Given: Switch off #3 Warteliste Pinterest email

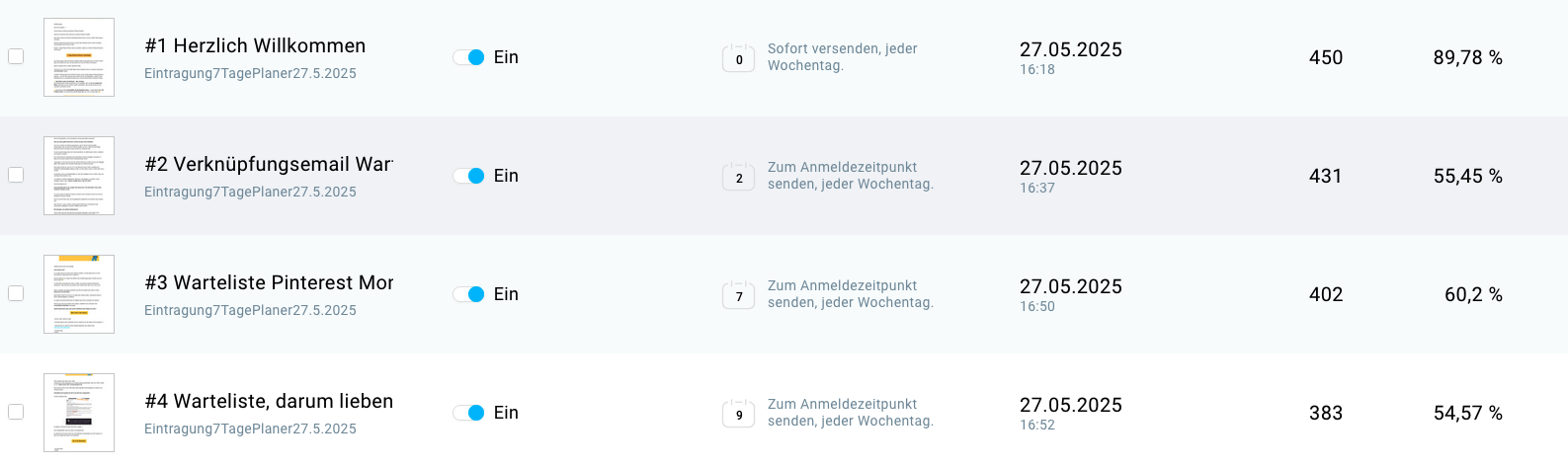Looking at the screenshot, I should [469, 294].
